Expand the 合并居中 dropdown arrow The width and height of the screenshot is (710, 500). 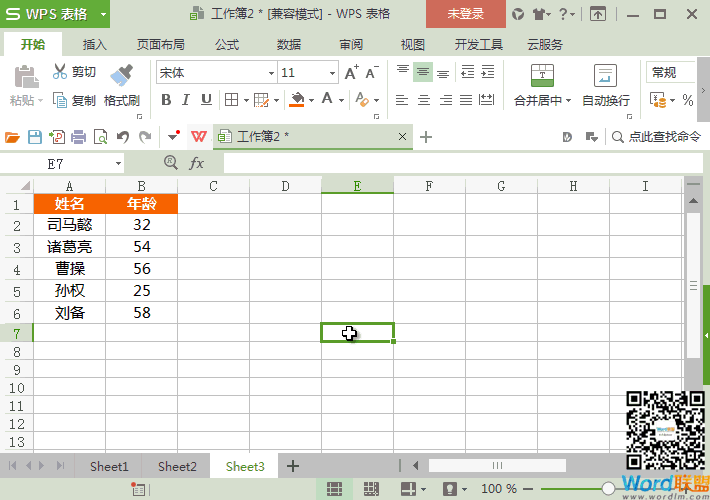(x=568, y=100)
